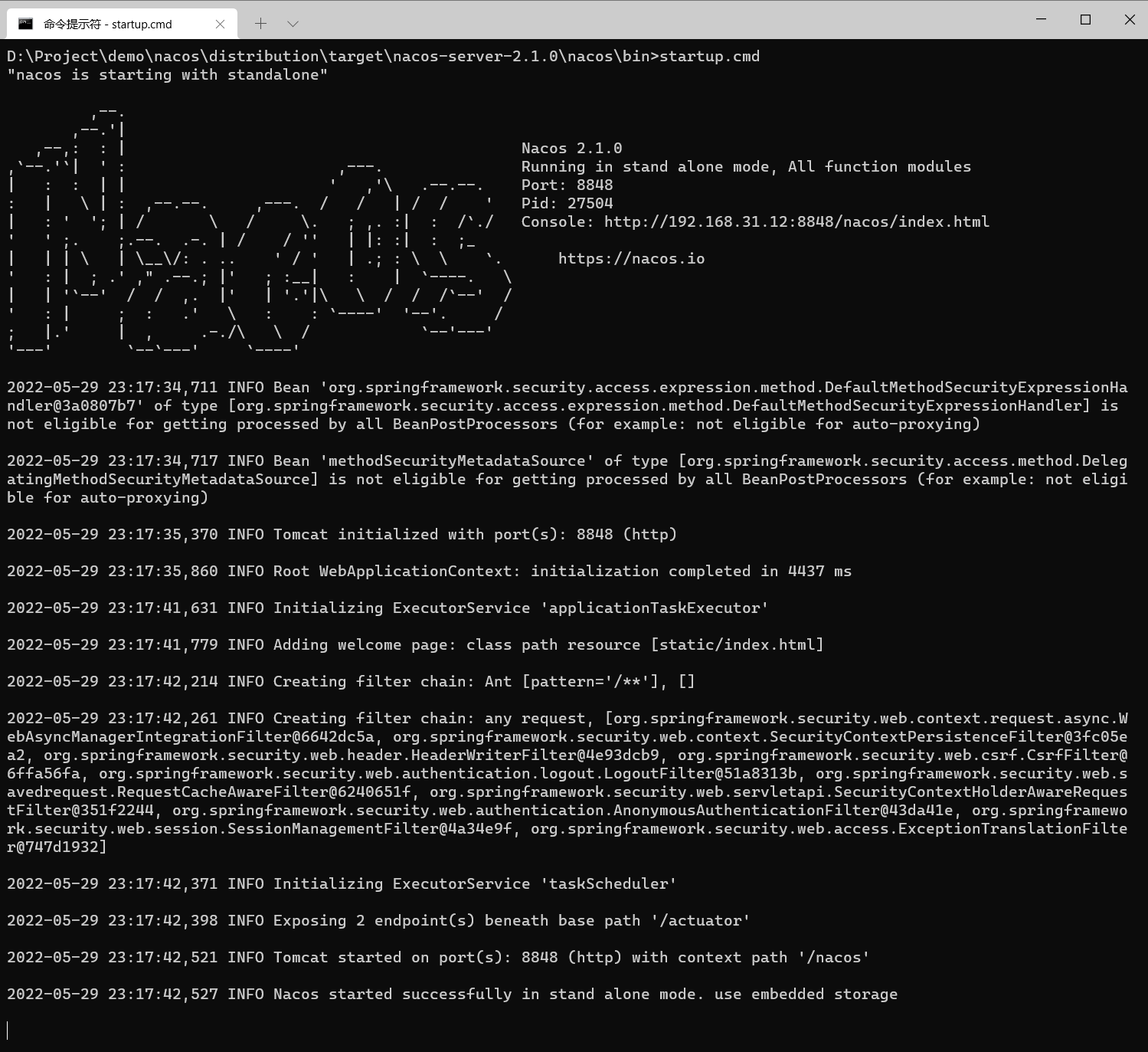Open the Console URL 192.168.31.12:8848 link

796,222
